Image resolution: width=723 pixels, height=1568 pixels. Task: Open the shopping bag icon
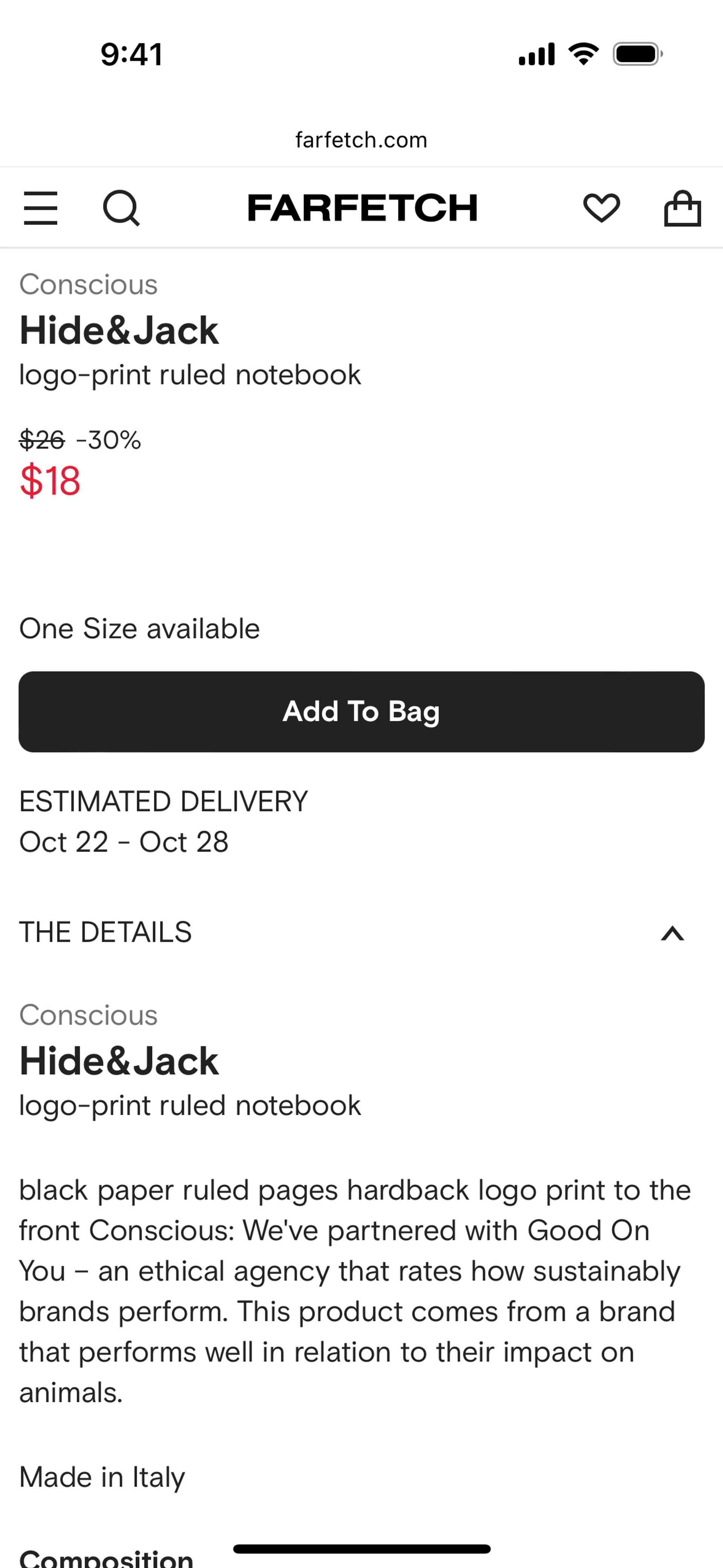pyautogui.click(x=682, y=208)
